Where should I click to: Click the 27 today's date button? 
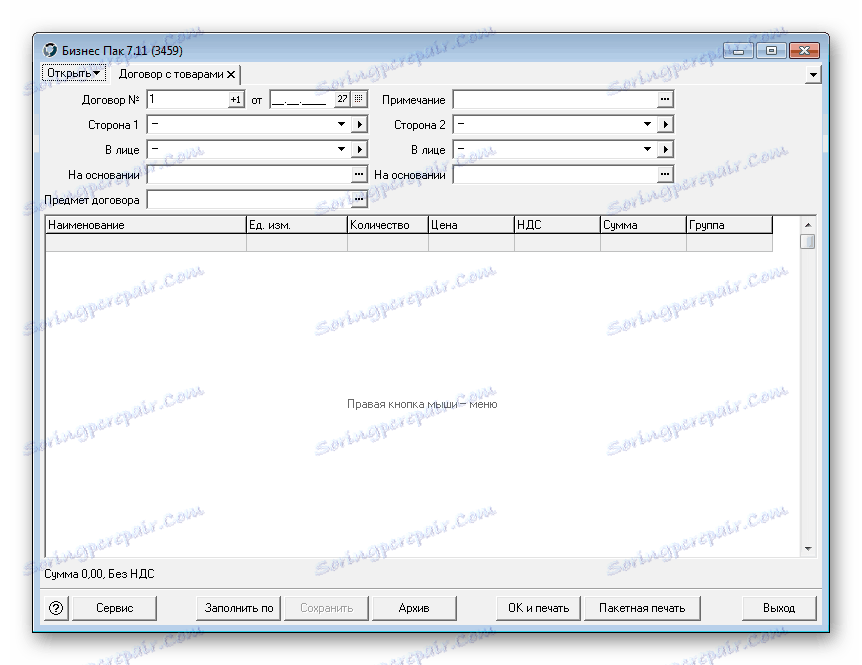tap(342, 99)
